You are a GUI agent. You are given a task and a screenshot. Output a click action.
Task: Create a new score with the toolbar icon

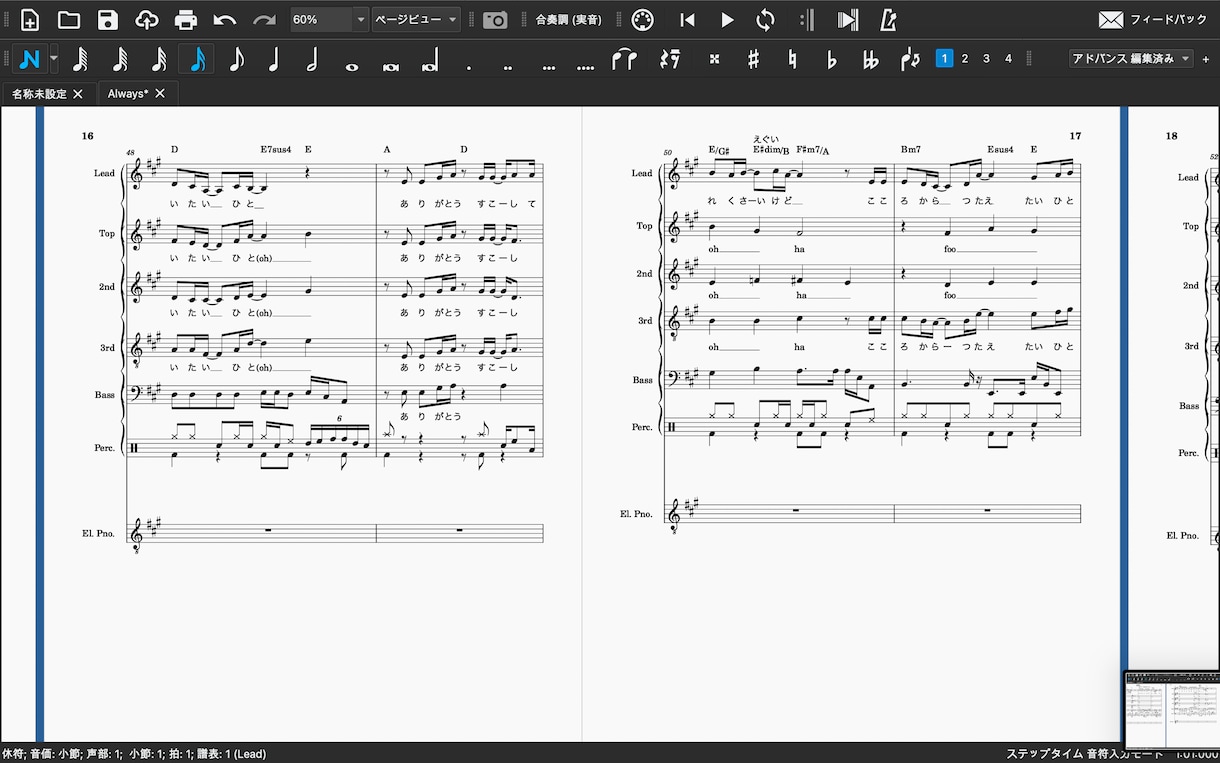31,19
